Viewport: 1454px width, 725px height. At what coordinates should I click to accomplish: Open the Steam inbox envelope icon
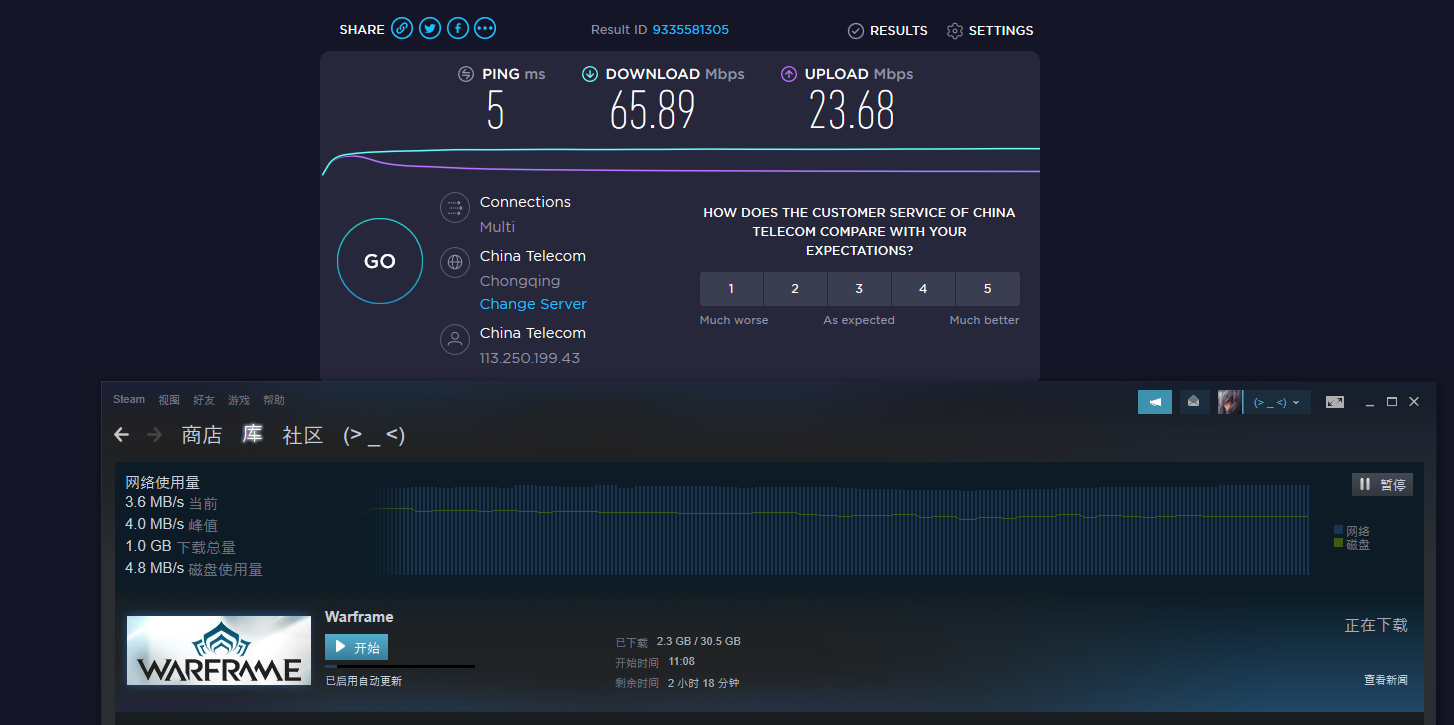[x=1193, y=402]
